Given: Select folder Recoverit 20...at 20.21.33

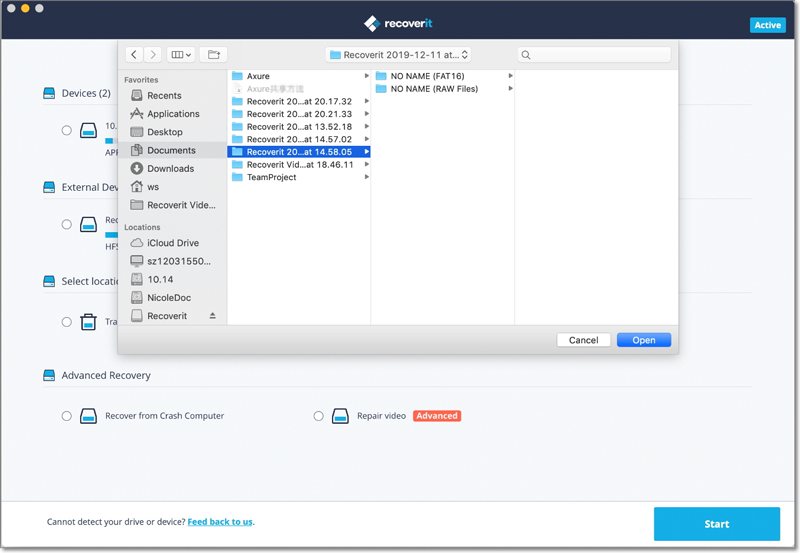Looking at the screenshot, I should 299,114.
